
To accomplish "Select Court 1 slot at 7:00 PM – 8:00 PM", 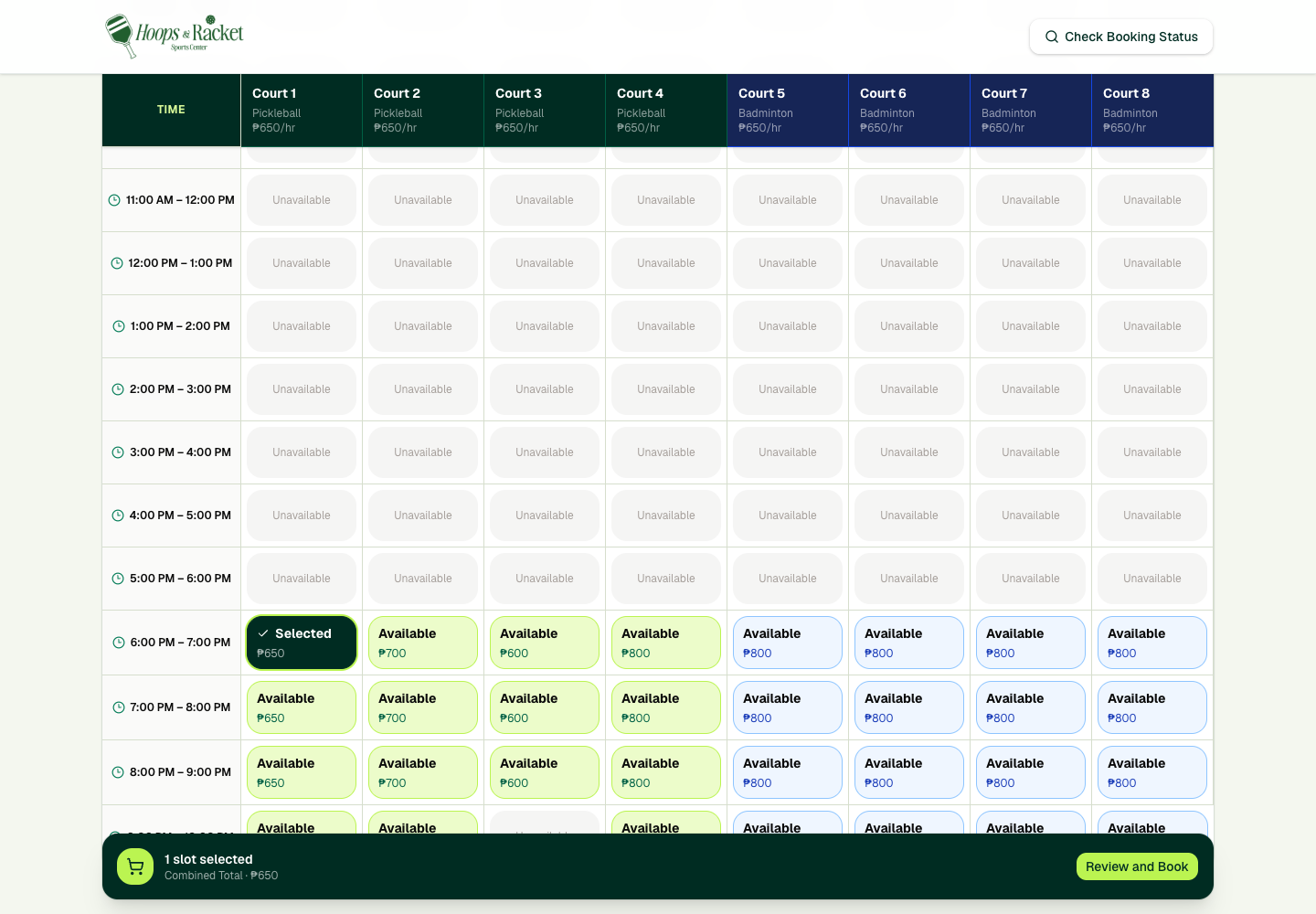I will pos(302,707).
